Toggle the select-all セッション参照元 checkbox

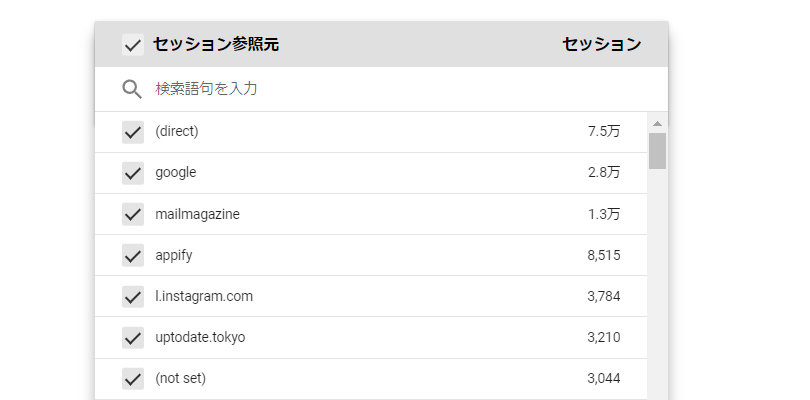click(x=132, y=45)
